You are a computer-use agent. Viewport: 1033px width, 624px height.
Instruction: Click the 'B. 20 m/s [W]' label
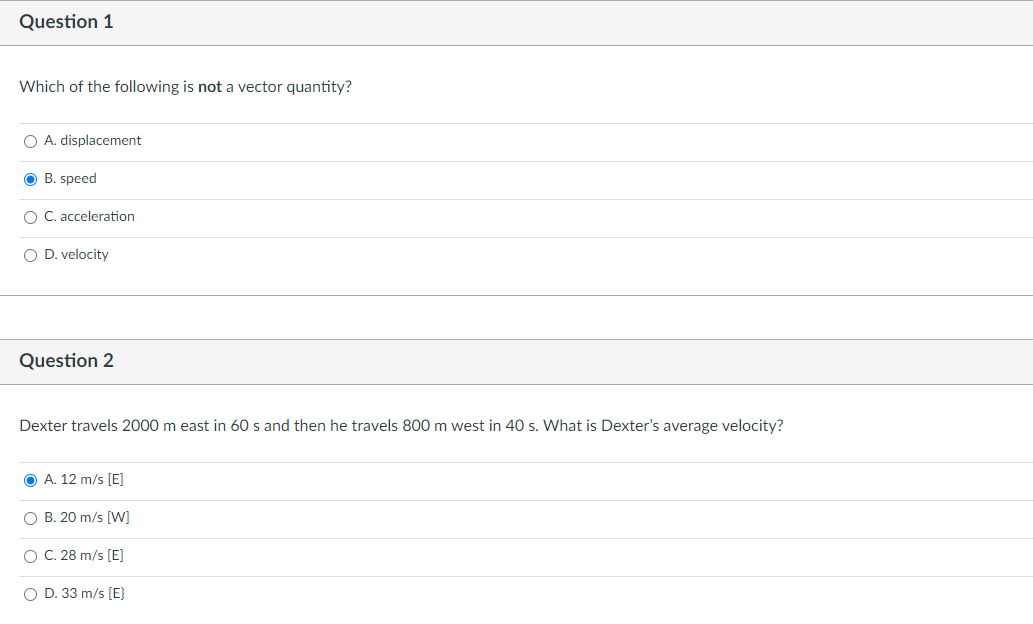tap(87, 517)
